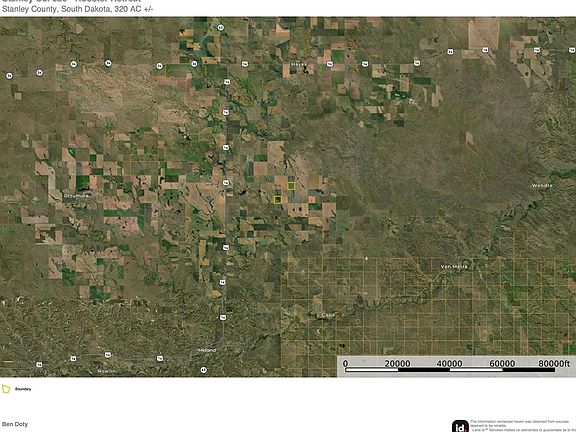The image size is (576, 432).
Task: Click the Land id disclaimer text
Action: (x=523, y=426)
